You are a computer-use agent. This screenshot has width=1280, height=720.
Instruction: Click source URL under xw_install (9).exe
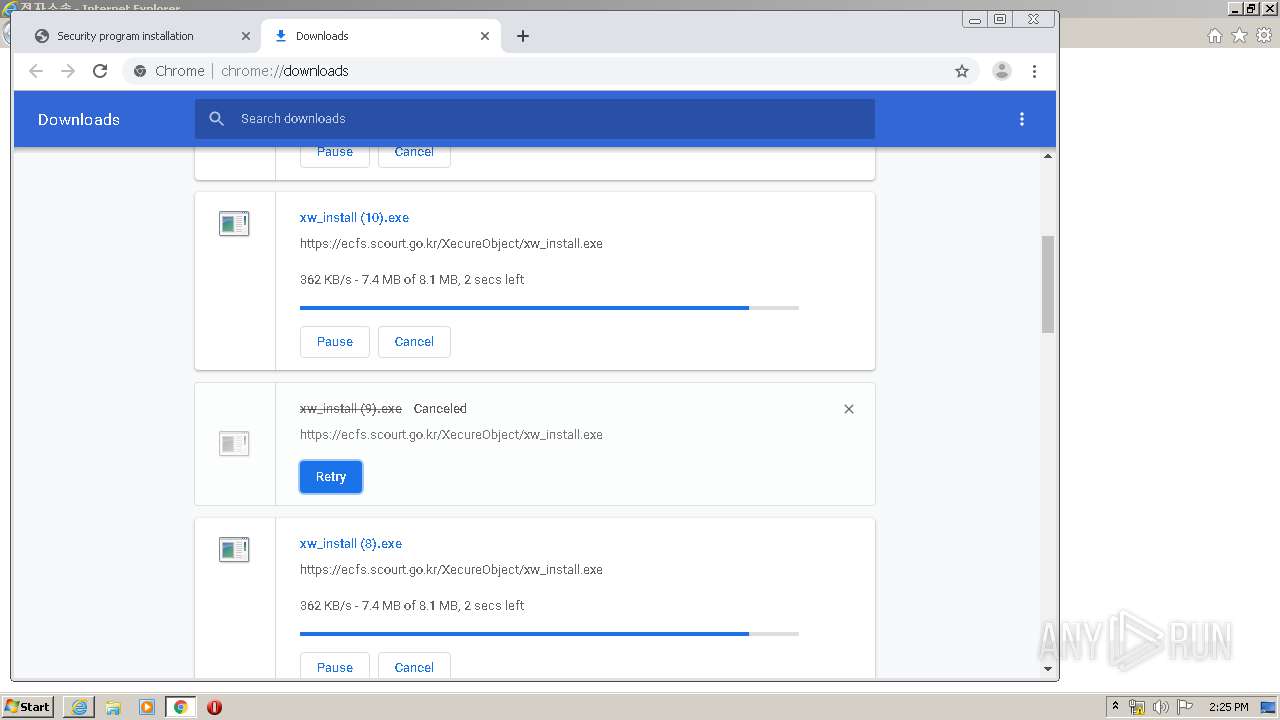coord(451,435)
